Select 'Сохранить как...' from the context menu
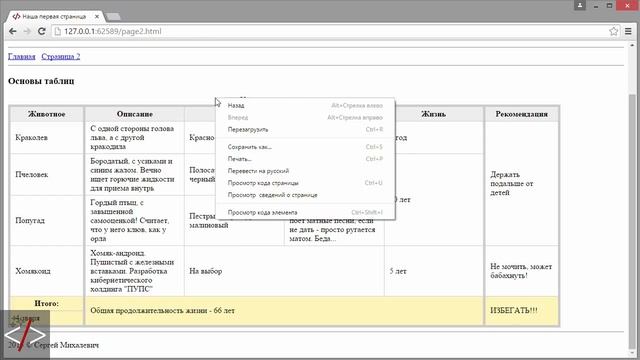This screenshot has width=640, height=360. [305, 147]
